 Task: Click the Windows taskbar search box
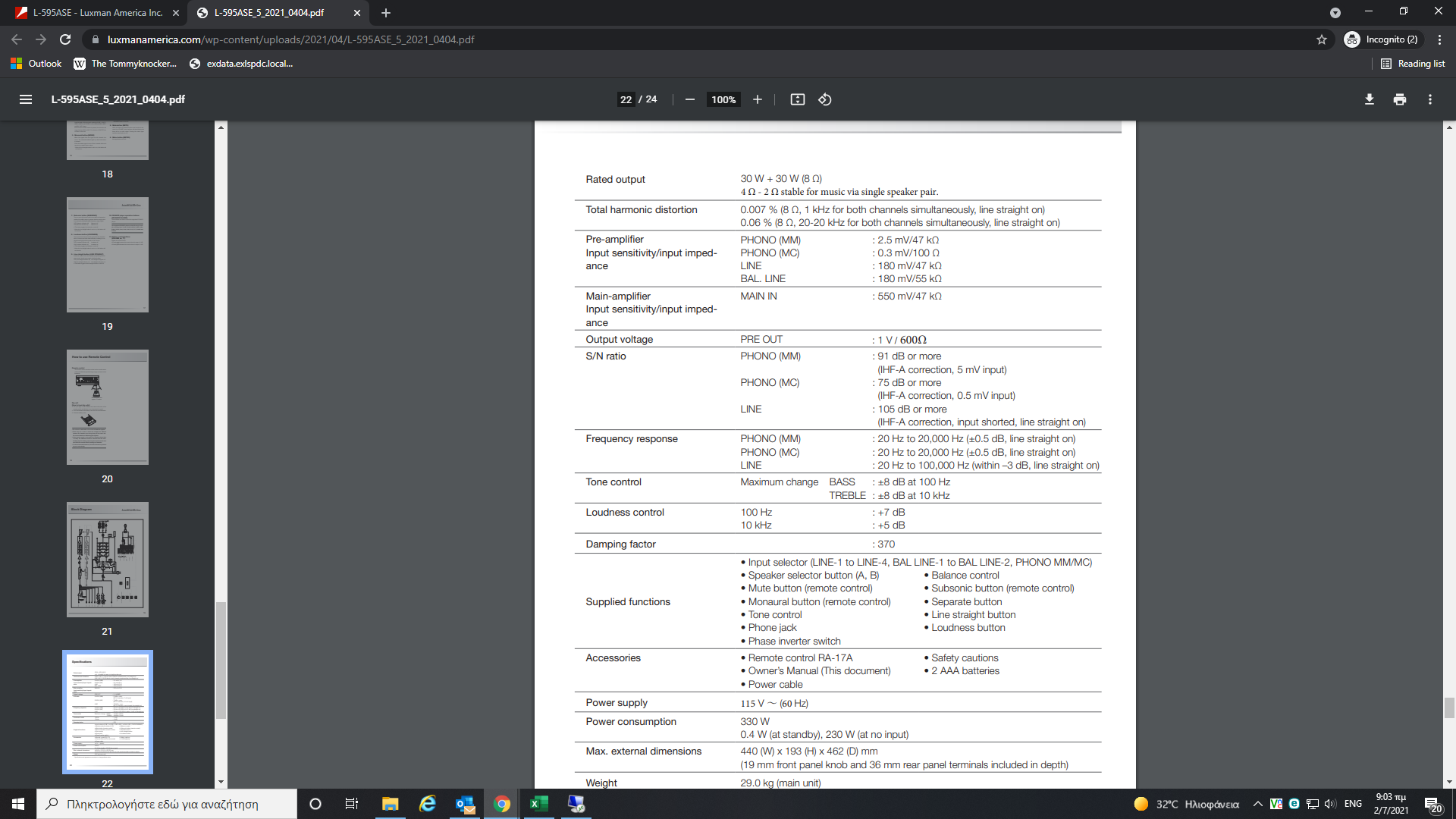click(x=167, y=804)
